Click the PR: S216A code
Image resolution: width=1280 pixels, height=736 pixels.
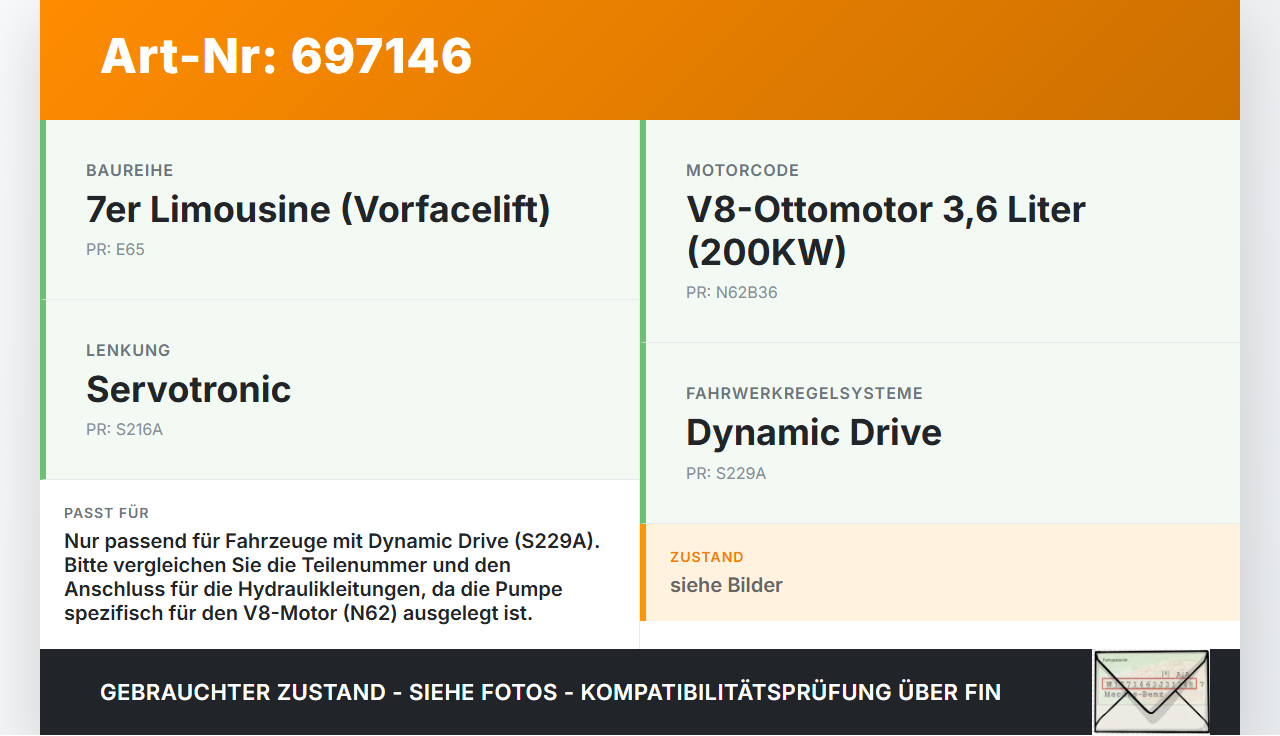click(x=124, y=429)
